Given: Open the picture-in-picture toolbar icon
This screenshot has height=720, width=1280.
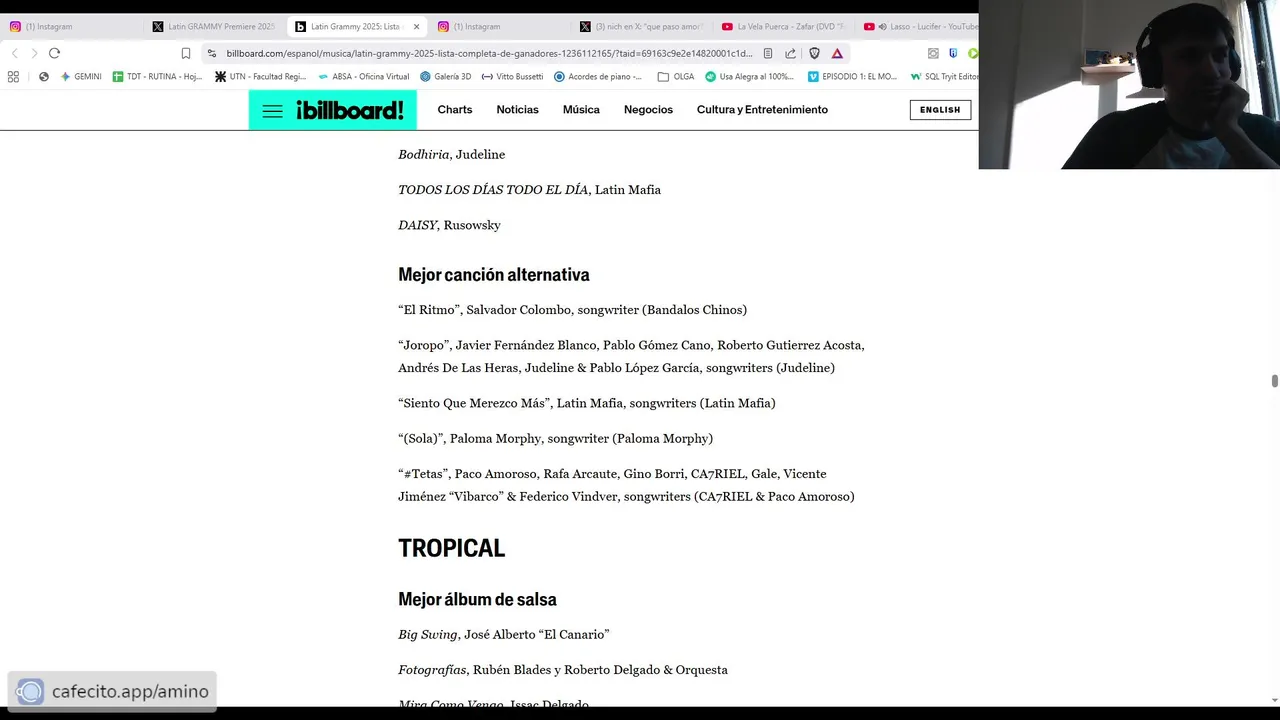Looking at the screenshot, I should pos(933,53).
